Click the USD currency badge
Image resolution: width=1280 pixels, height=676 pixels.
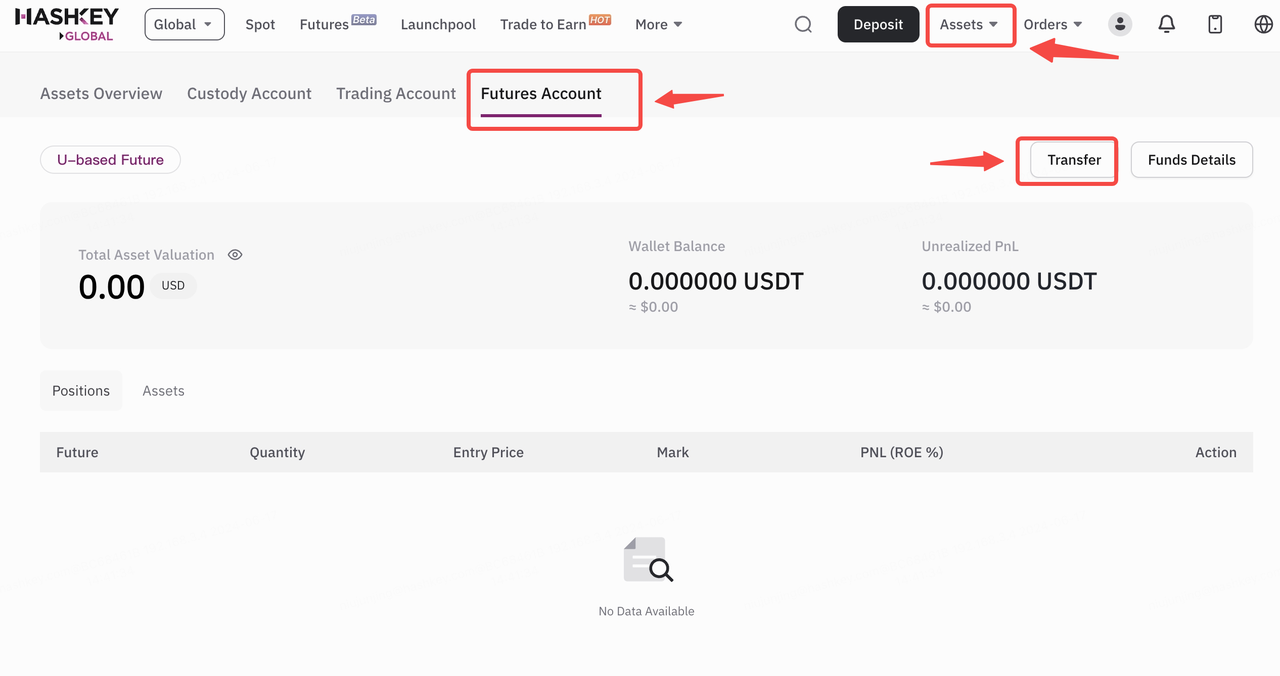[174, 286]
